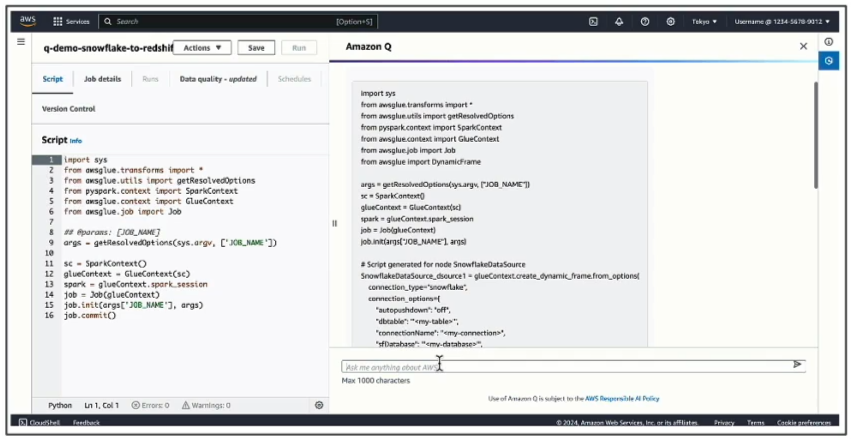Click 'connection_type="snowflake"' in Amazon Q code
This screenshot has height=440, width=856.
[418, 287]
